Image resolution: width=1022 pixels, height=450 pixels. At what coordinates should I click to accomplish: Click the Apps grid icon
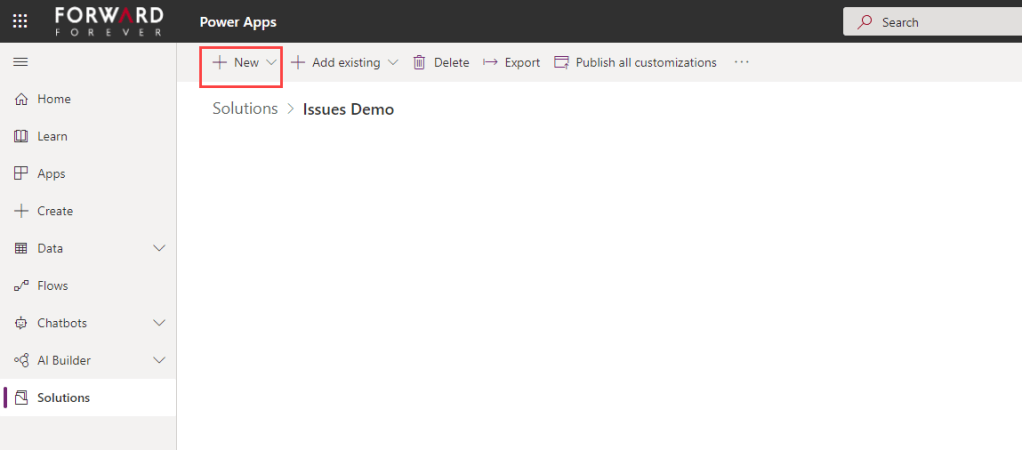[21, 173]
